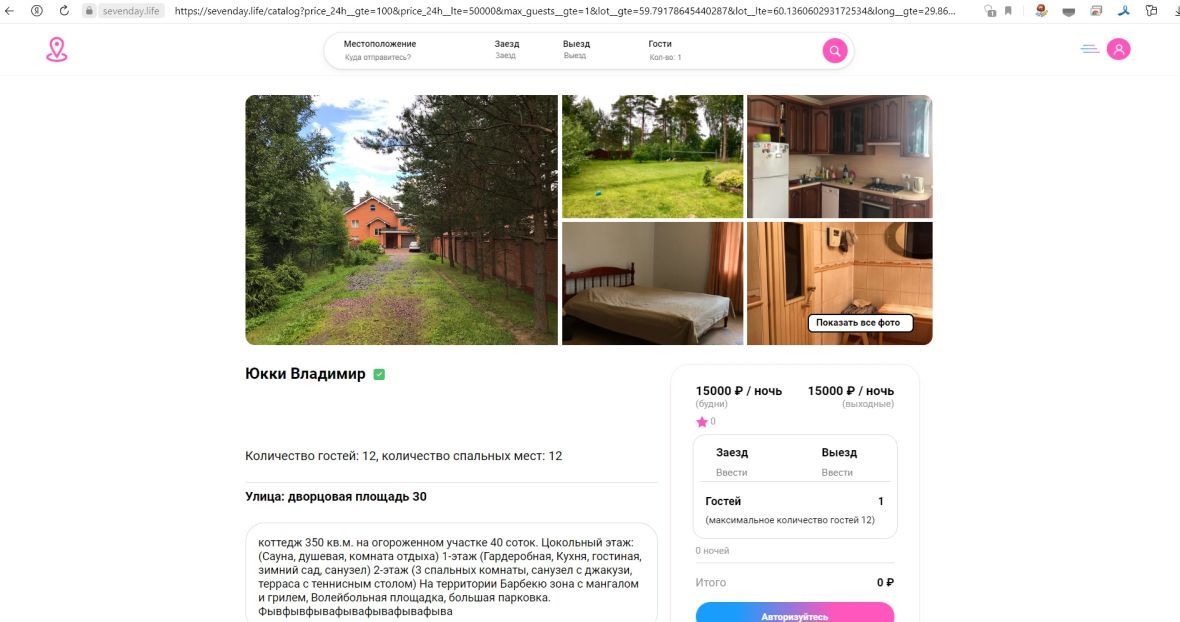Viewport: 1180px width, 622px height.
Task: Open the Гости count selector in the search bar
Action: (665, 50)
